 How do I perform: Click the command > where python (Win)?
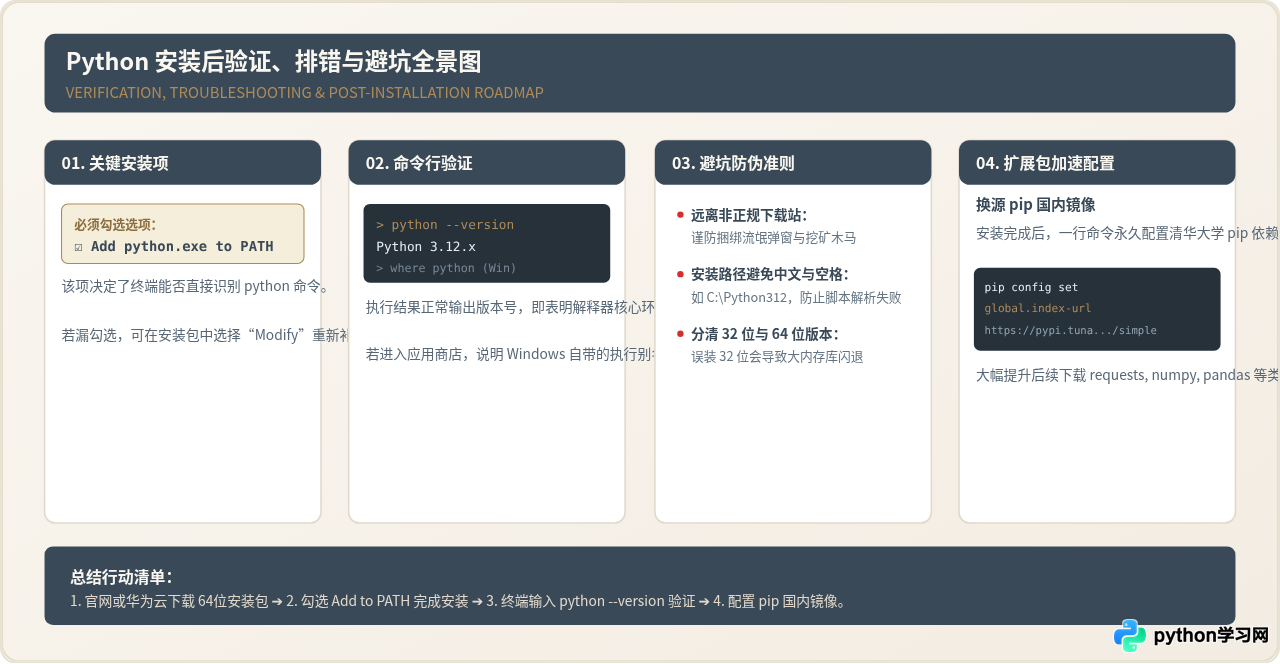446,268
